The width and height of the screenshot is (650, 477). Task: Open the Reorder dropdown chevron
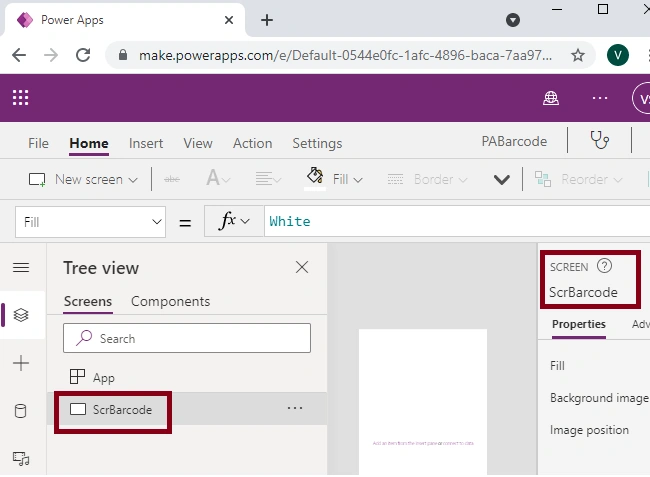pos(618,180)
